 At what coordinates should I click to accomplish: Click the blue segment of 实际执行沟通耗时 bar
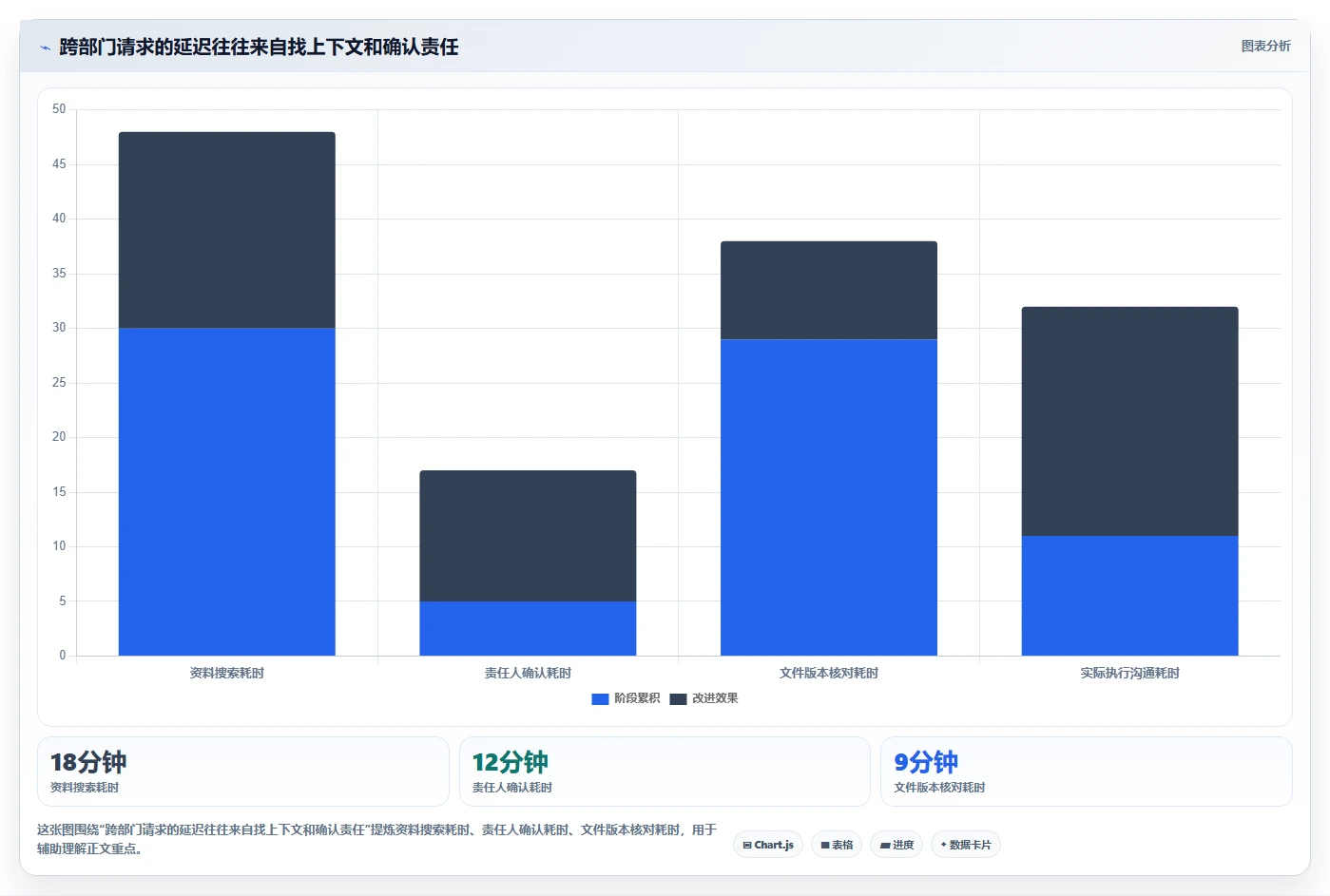click(x=1130, y=596)
